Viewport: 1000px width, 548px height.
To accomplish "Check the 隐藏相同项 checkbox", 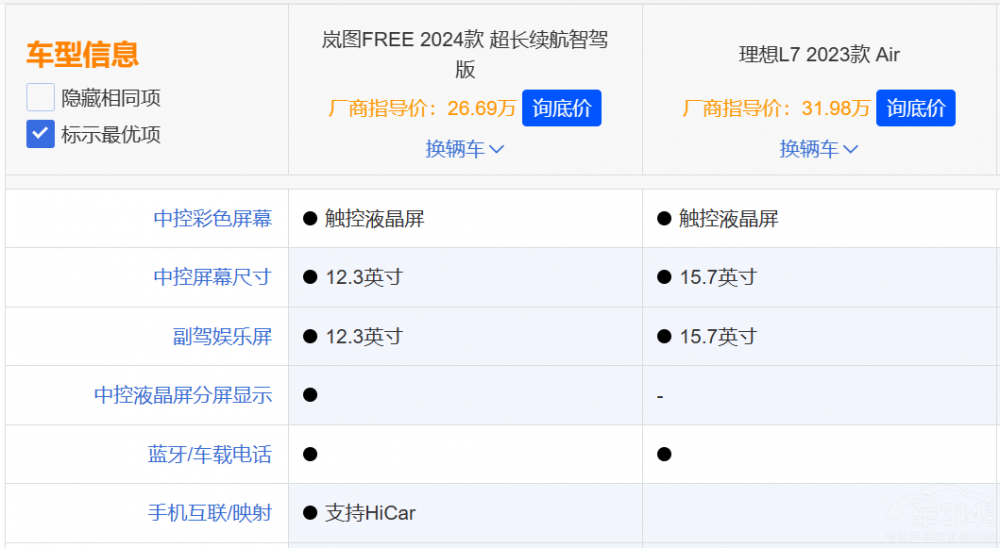I will [40, 98].
